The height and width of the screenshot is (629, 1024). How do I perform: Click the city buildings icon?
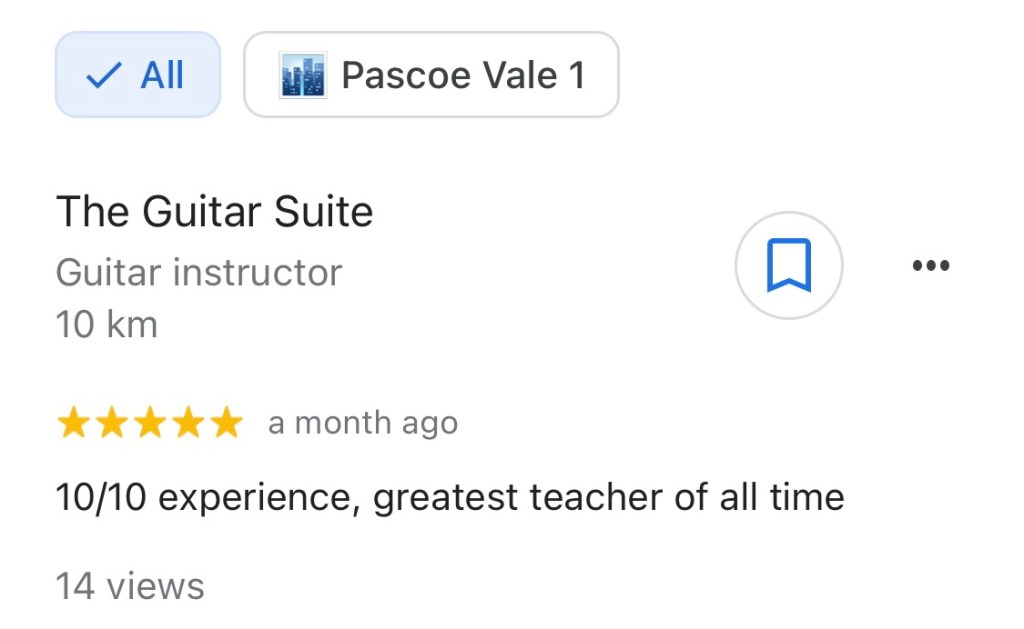click(303, 75)
